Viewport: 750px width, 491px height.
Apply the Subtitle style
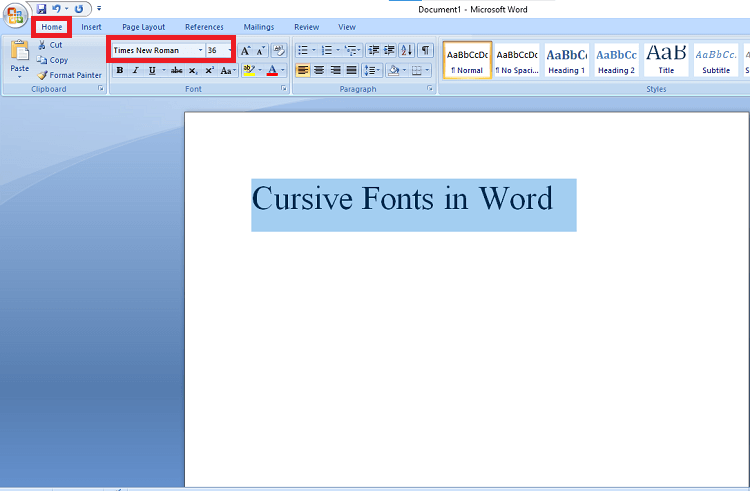point(716,60)
